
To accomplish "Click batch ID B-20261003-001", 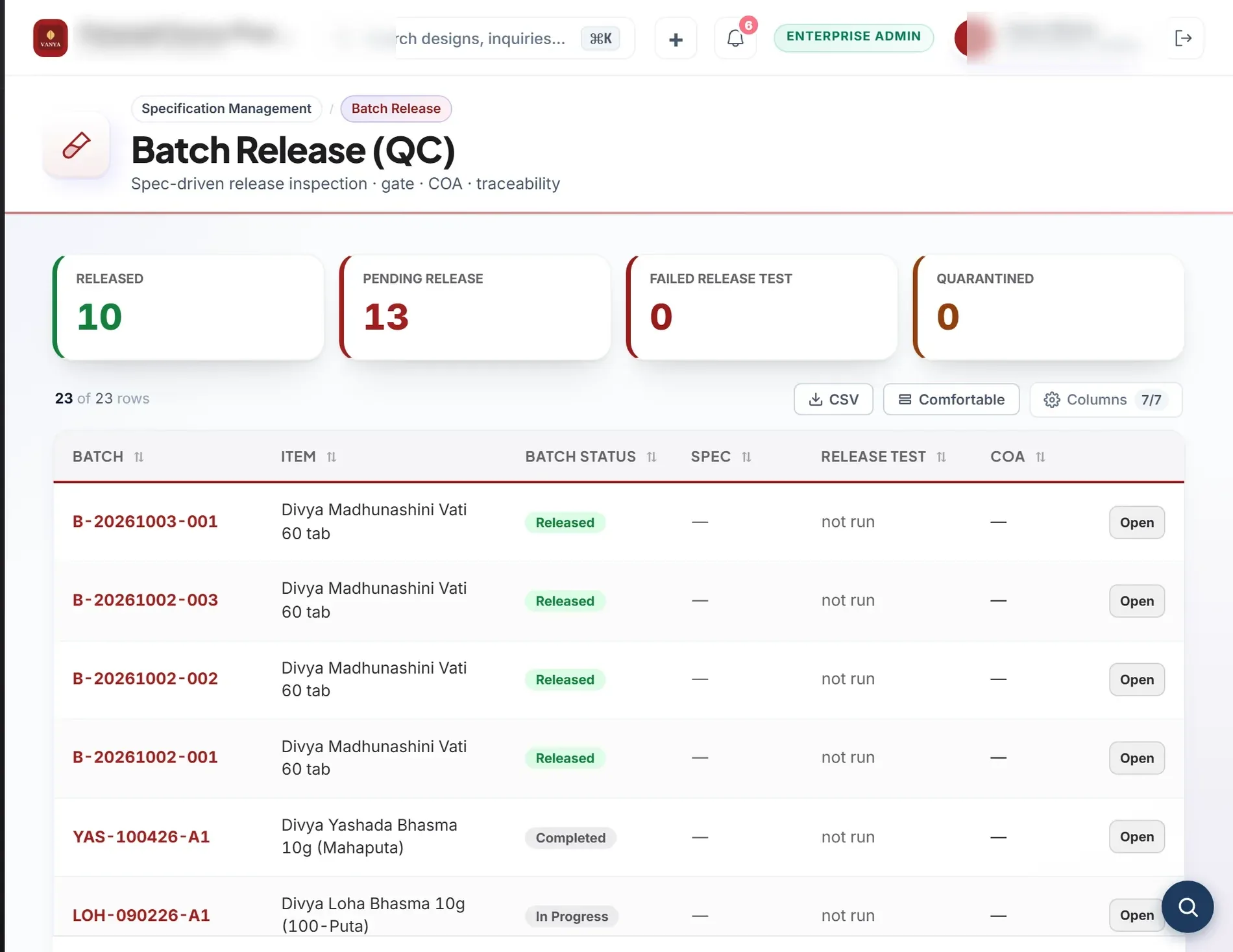I will (x=145, y=522).
